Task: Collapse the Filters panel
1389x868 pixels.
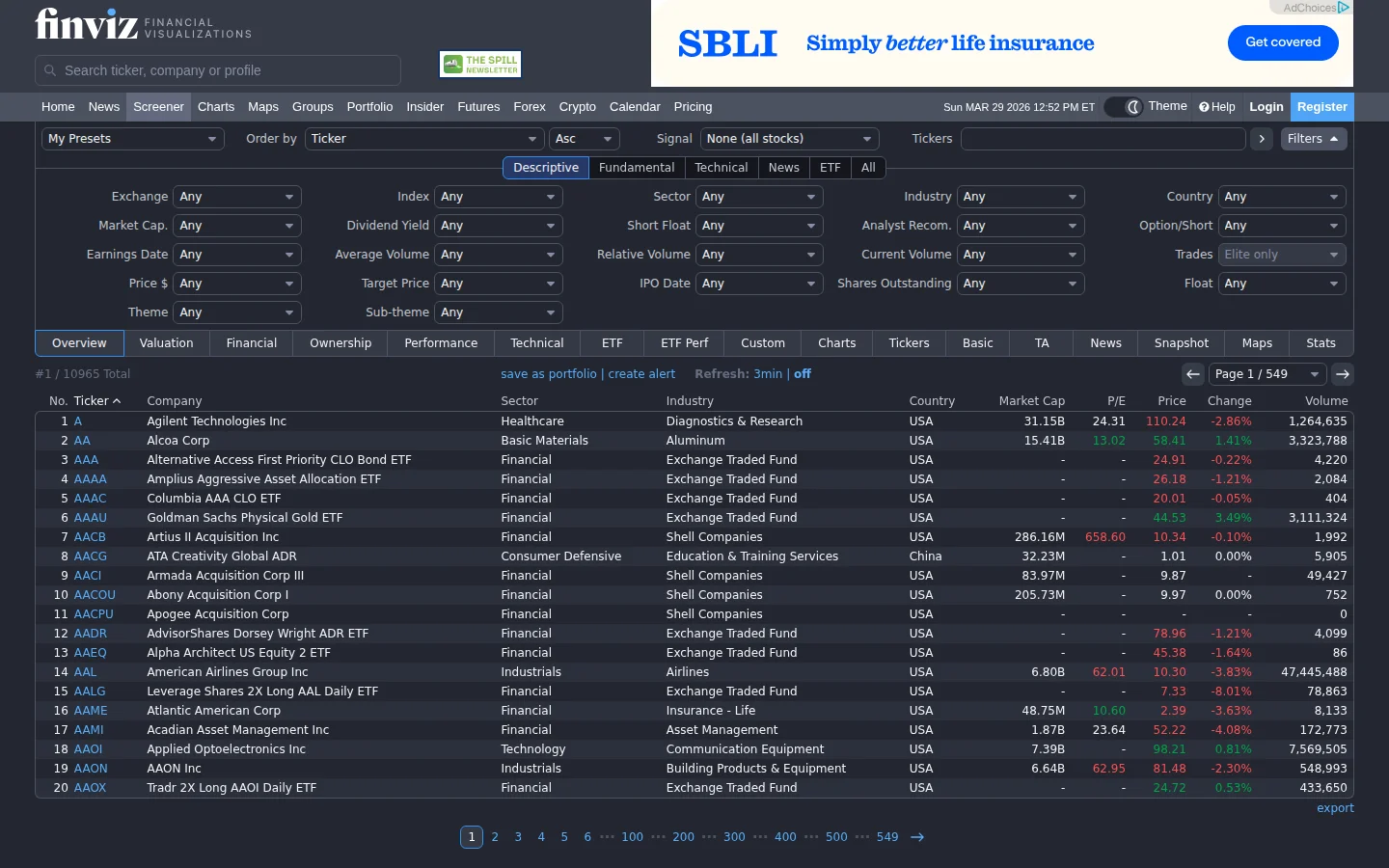Action: pyautogui.click(x=1313, y=139)
